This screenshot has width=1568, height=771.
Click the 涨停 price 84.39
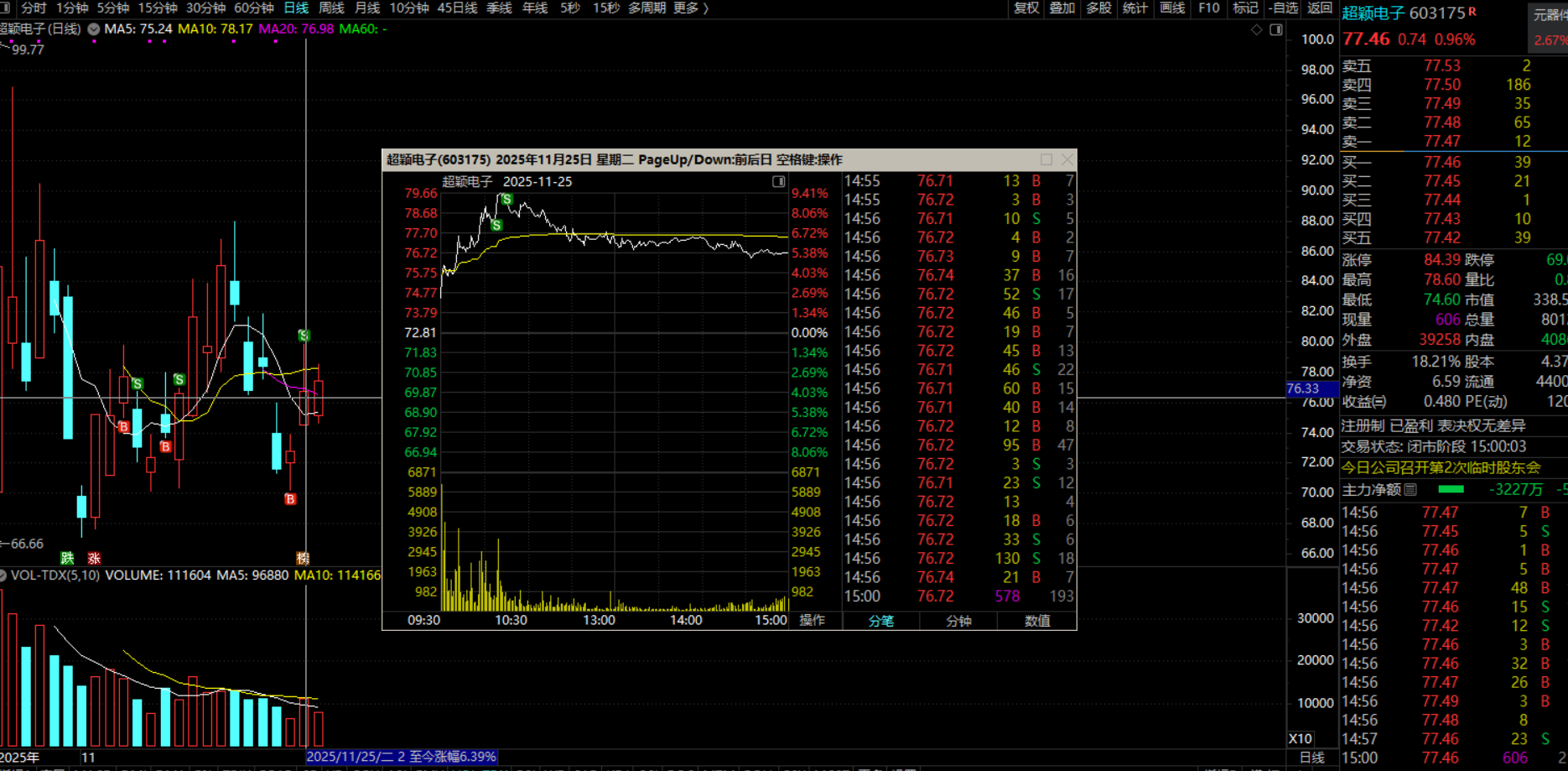[1442, 260]
